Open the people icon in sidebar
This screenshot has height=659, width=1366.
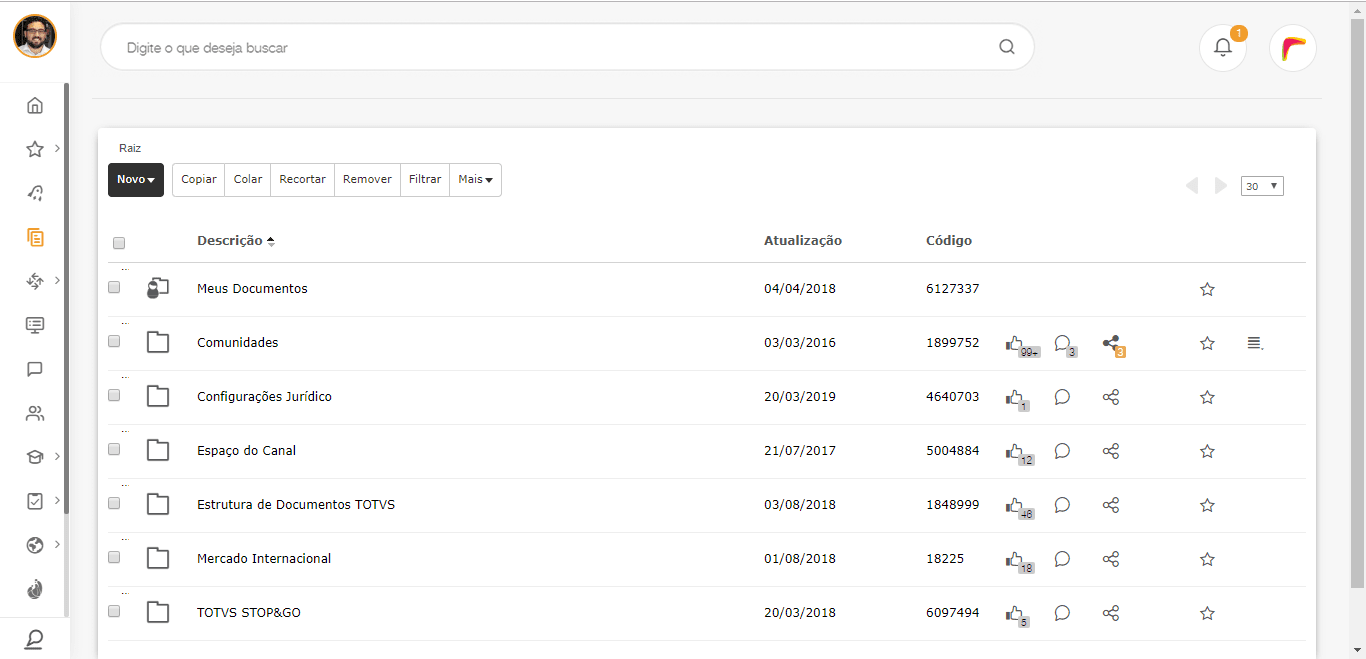coord(35,413)
